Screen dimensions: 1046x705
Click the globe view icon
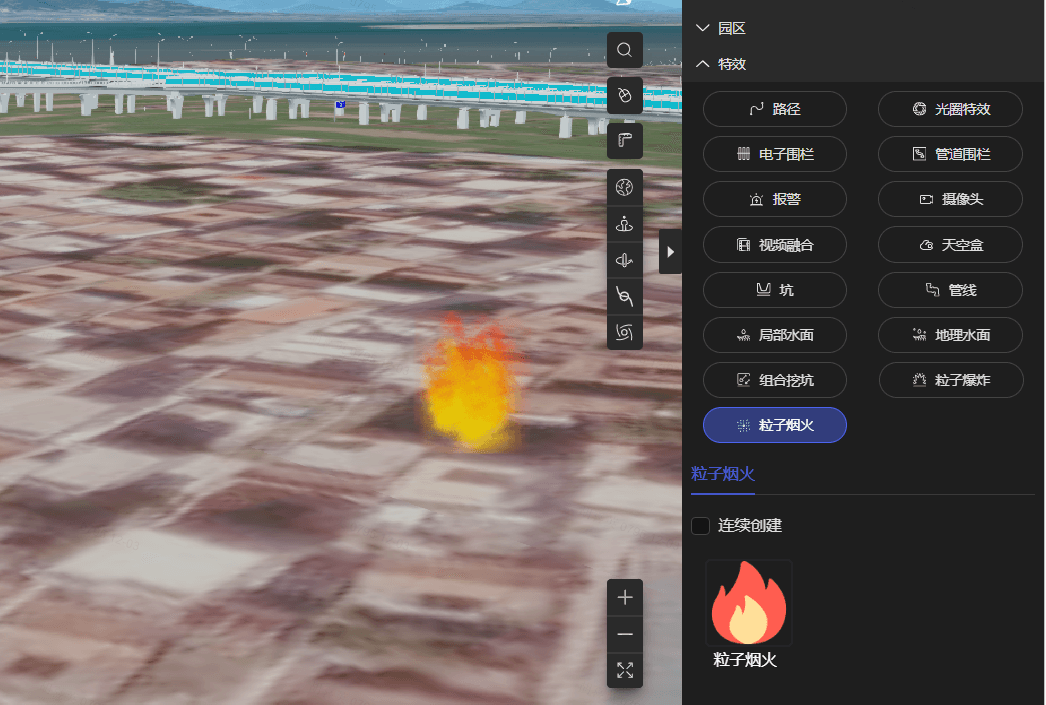(625, 187)
